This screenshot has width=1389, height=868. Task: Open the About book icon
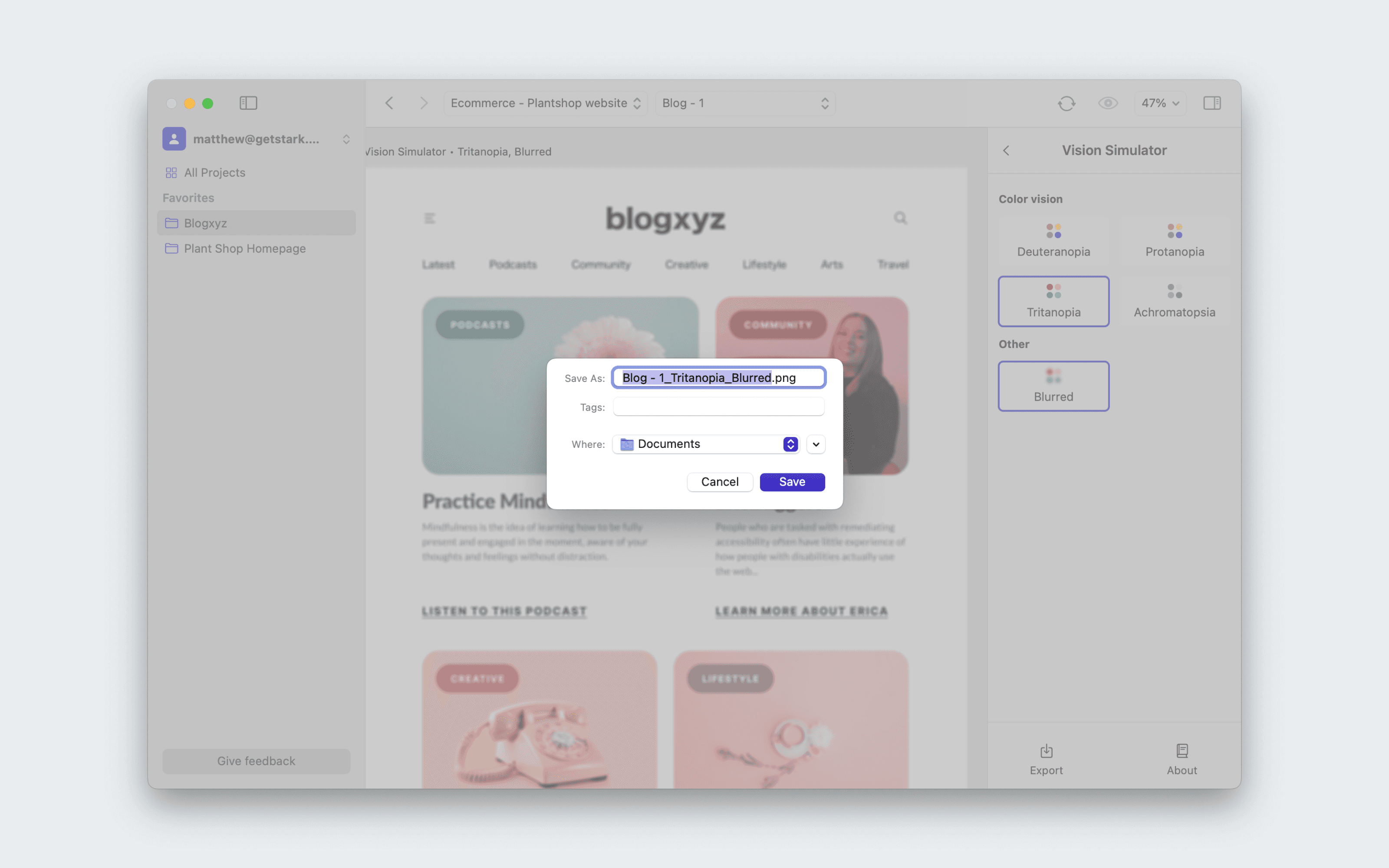coord(1182,759)
